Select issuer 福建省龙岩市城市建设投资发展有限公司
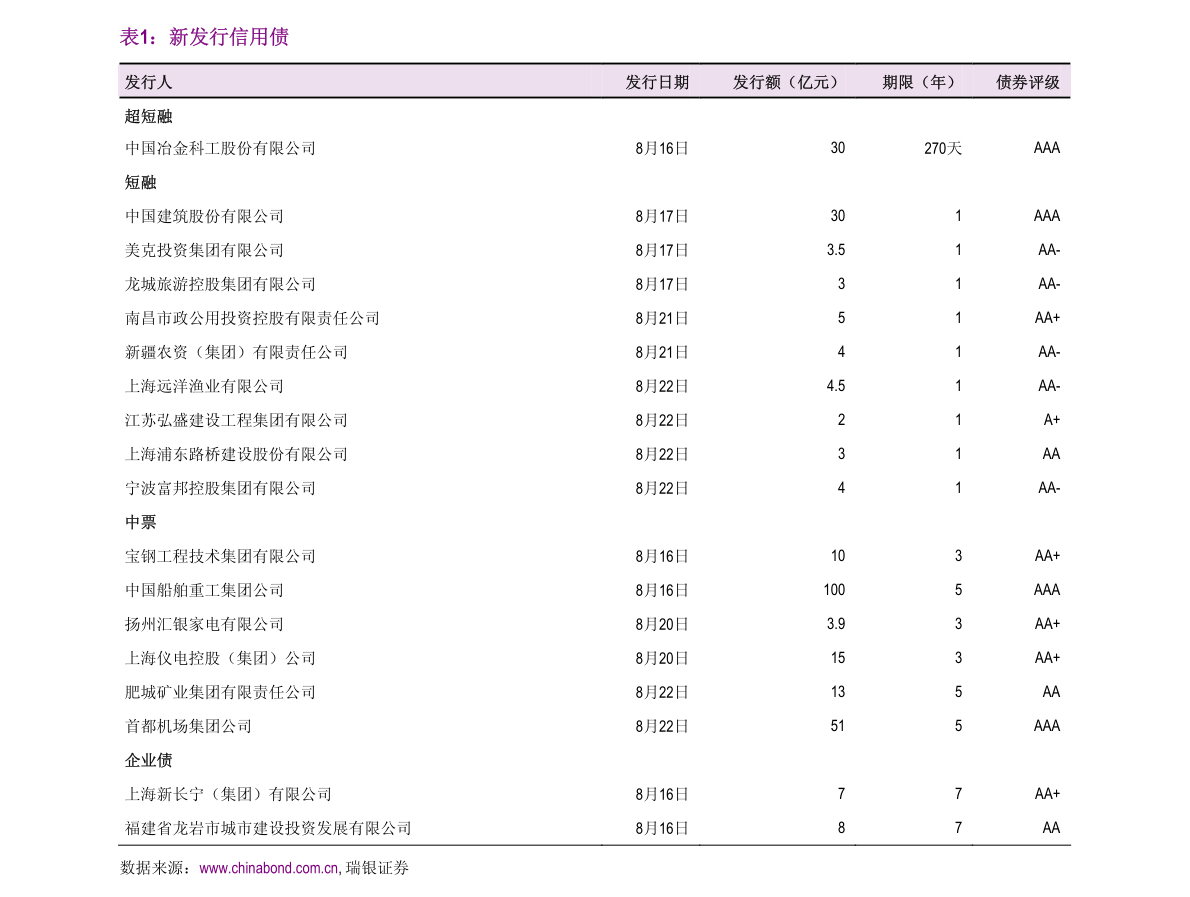This screenshot has width=1190, height=897. (268, 828)
